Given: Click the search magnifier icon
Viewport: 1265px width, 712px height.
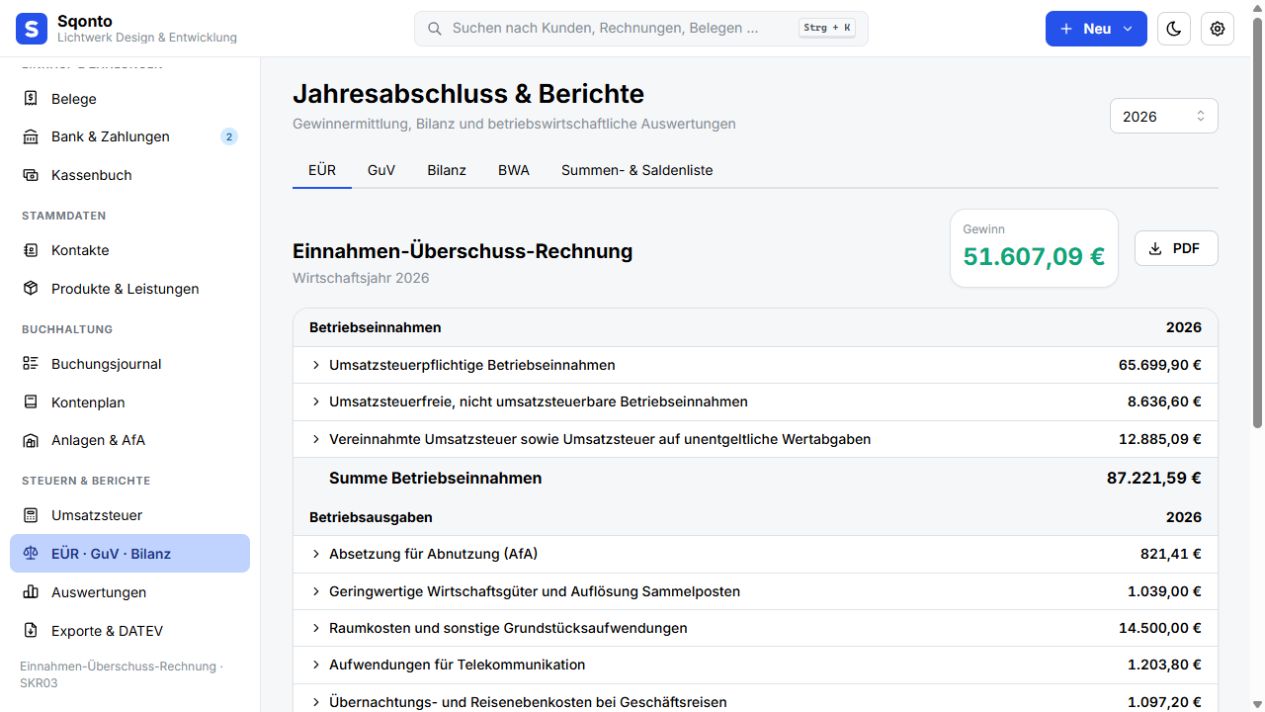Looking at the screenshot, I should point(435,29).
